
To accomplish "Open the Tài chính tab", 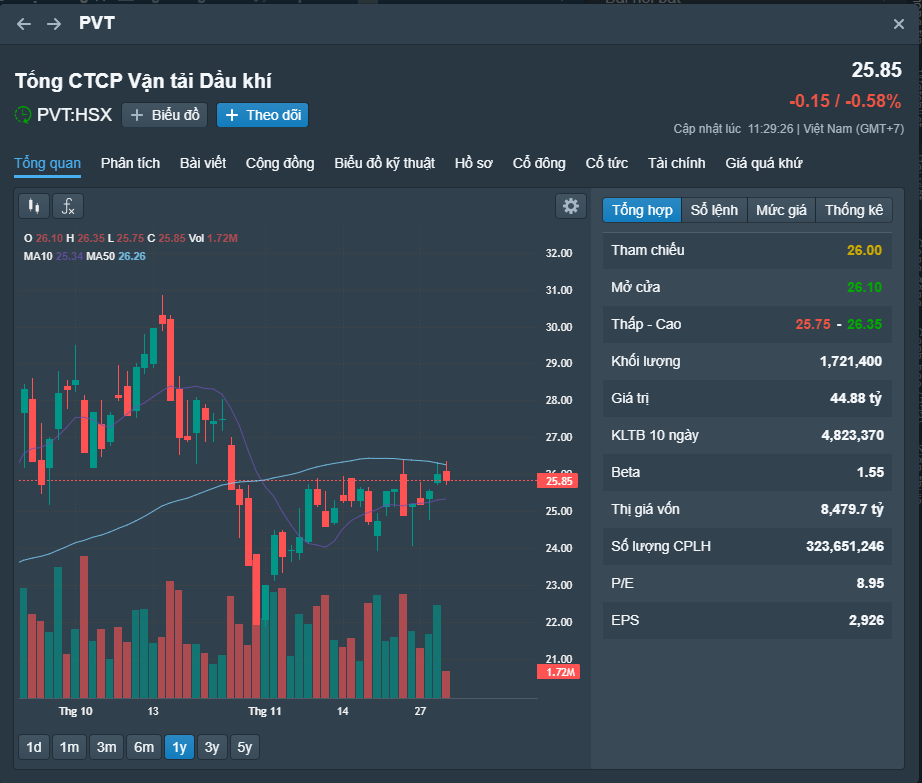I will click(x=677, y=163).
